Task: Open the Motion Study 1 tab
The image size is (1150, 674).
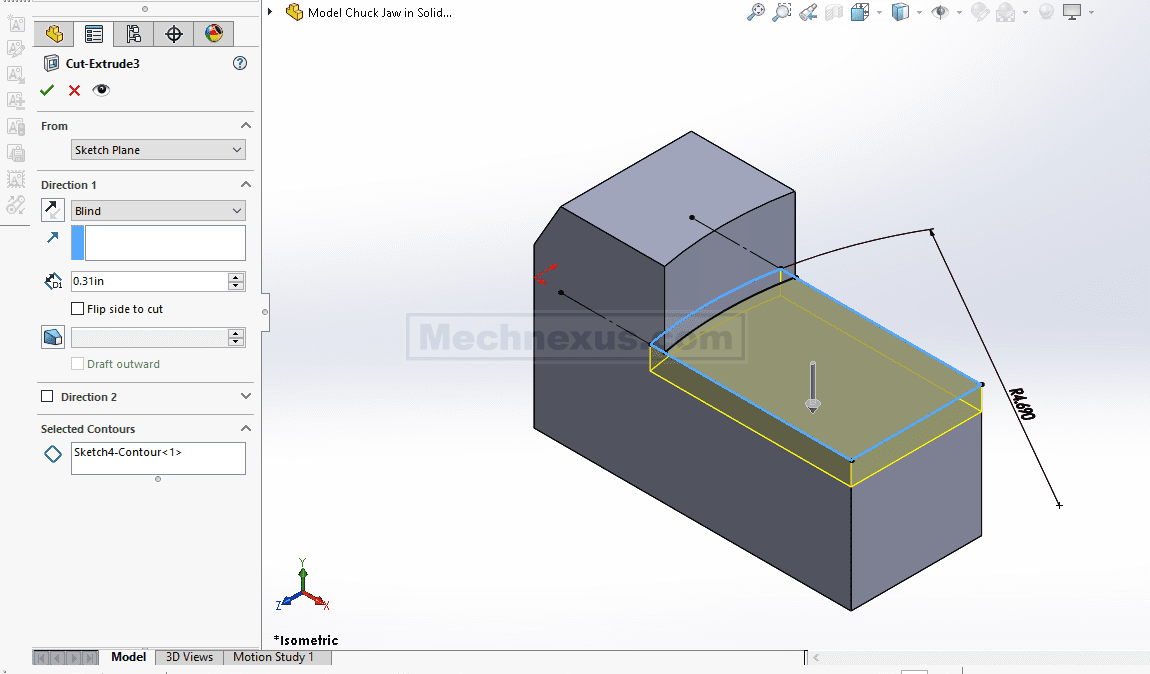Action: click(x=273, y=657)
